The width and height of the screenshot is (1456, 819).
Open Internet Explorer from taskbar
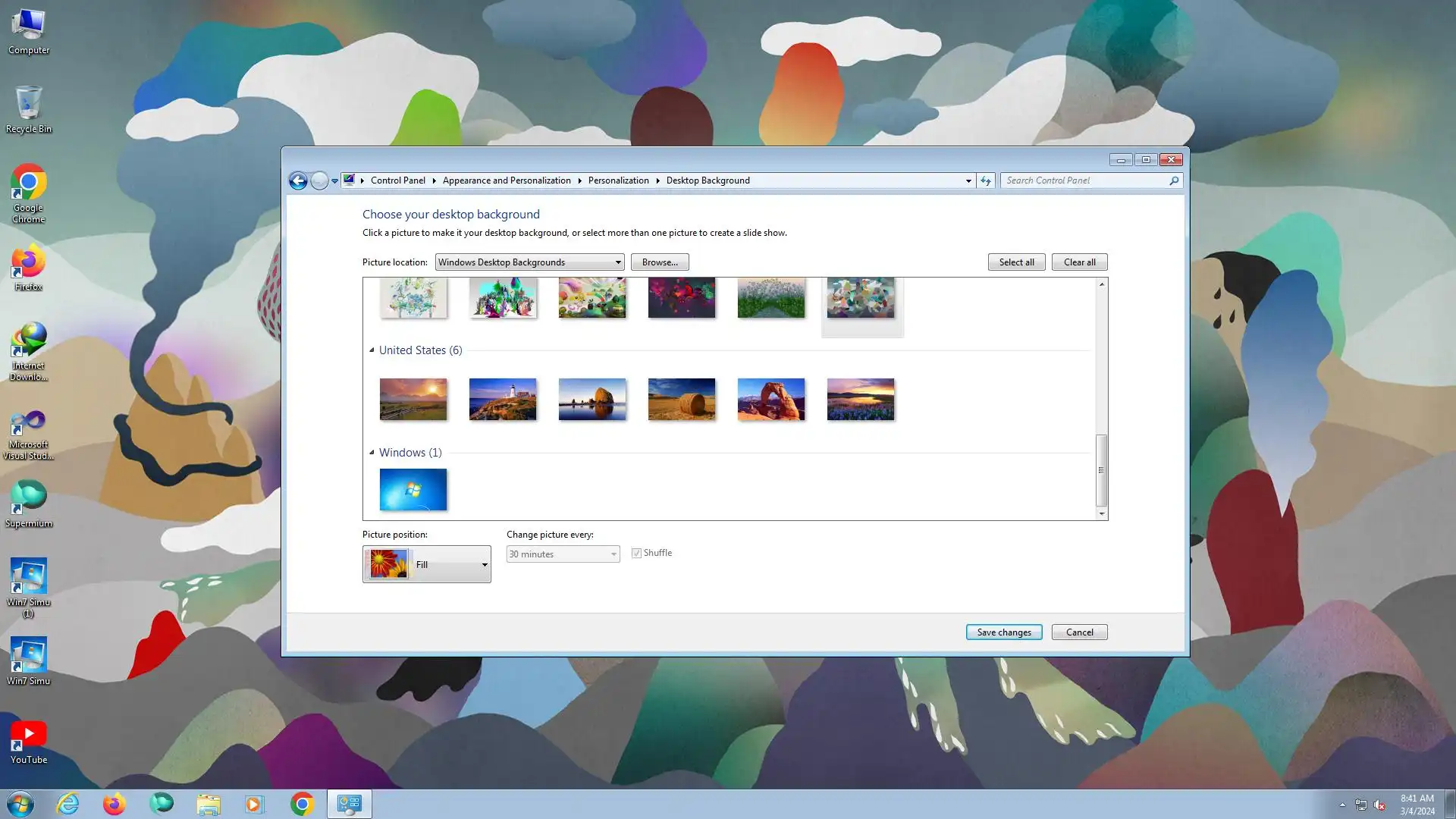(68, 804)
